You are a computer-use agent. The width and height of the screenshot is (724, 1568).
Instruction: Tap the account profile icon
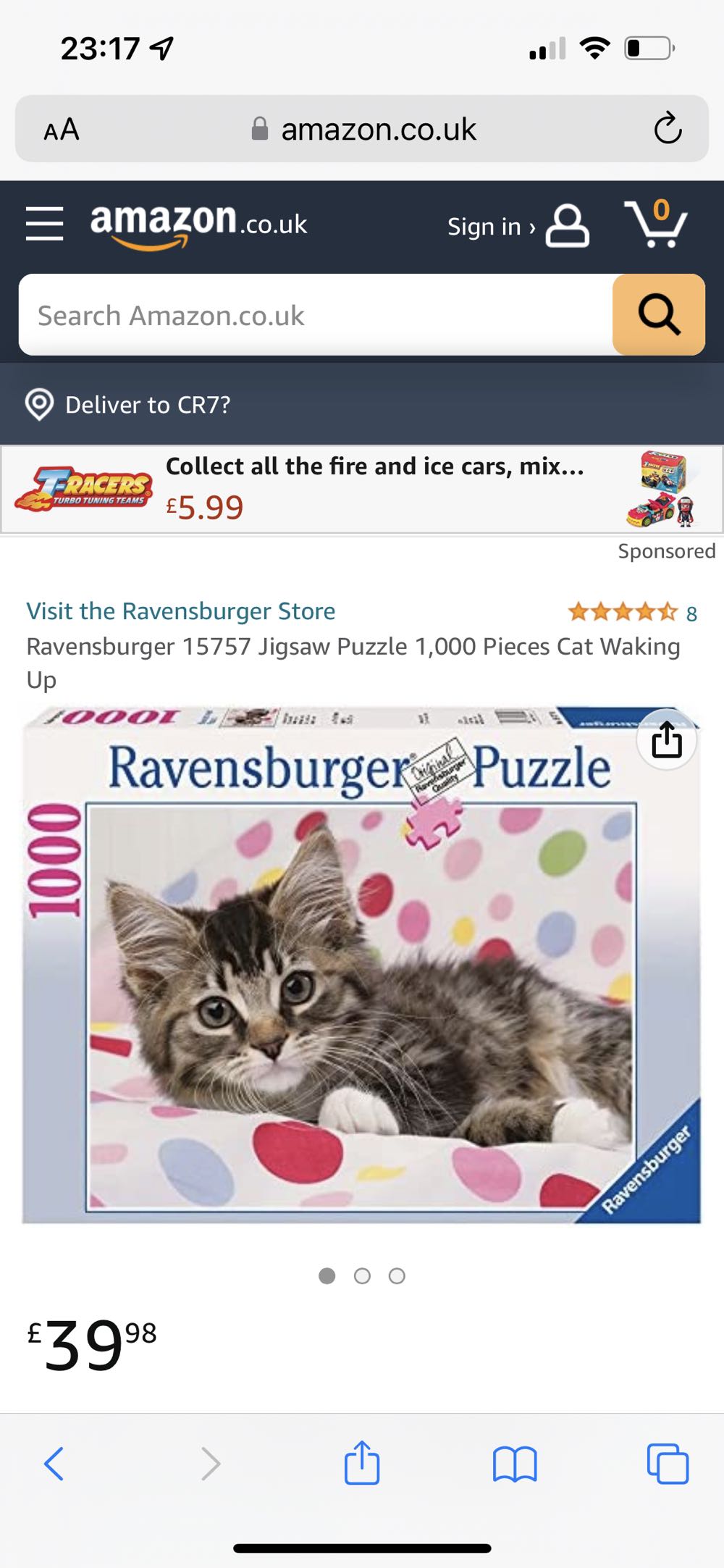click(x=567, y=225)
